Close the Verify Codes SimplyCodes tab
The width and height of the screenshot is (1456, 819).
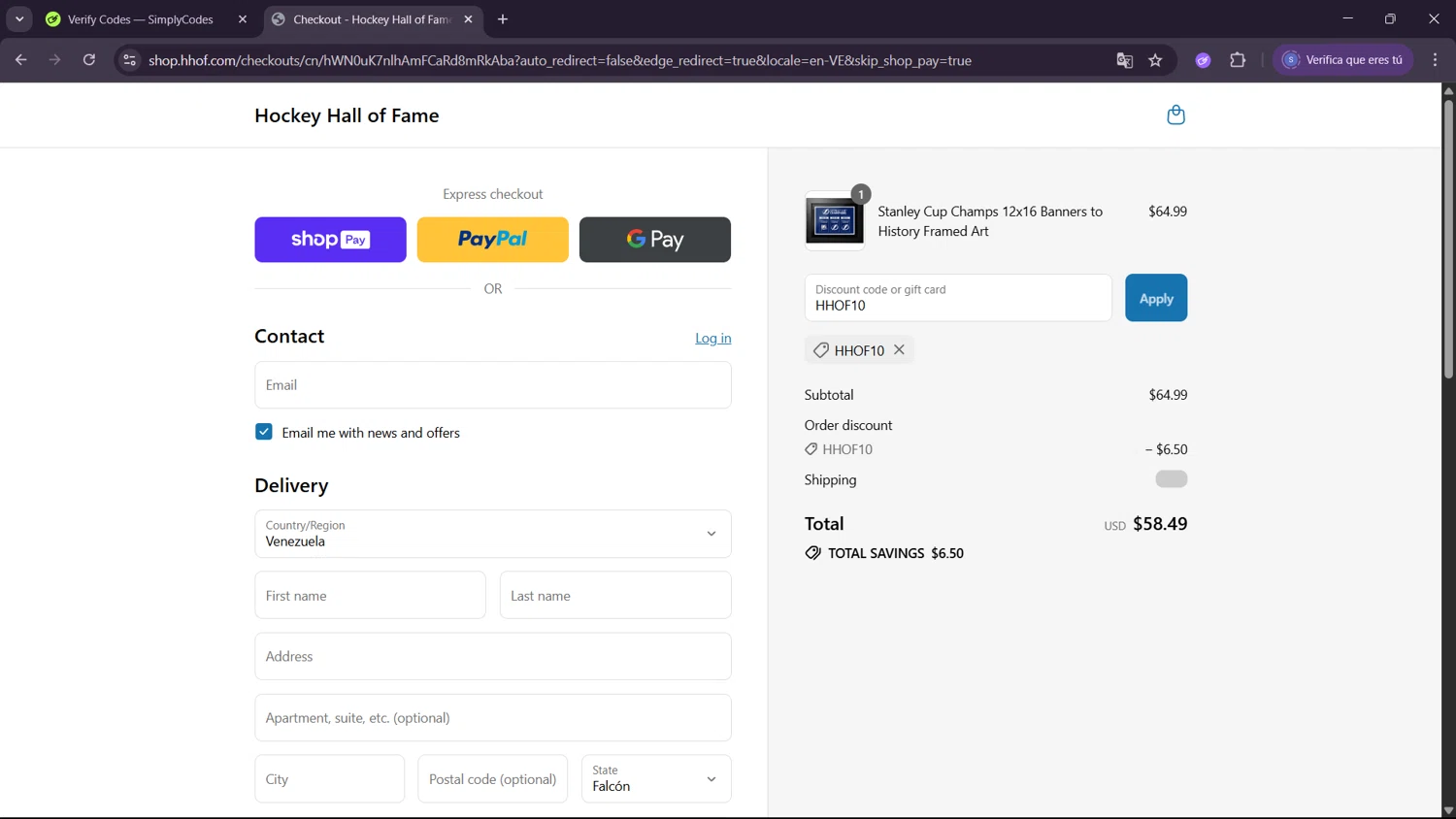click(243, 19)
